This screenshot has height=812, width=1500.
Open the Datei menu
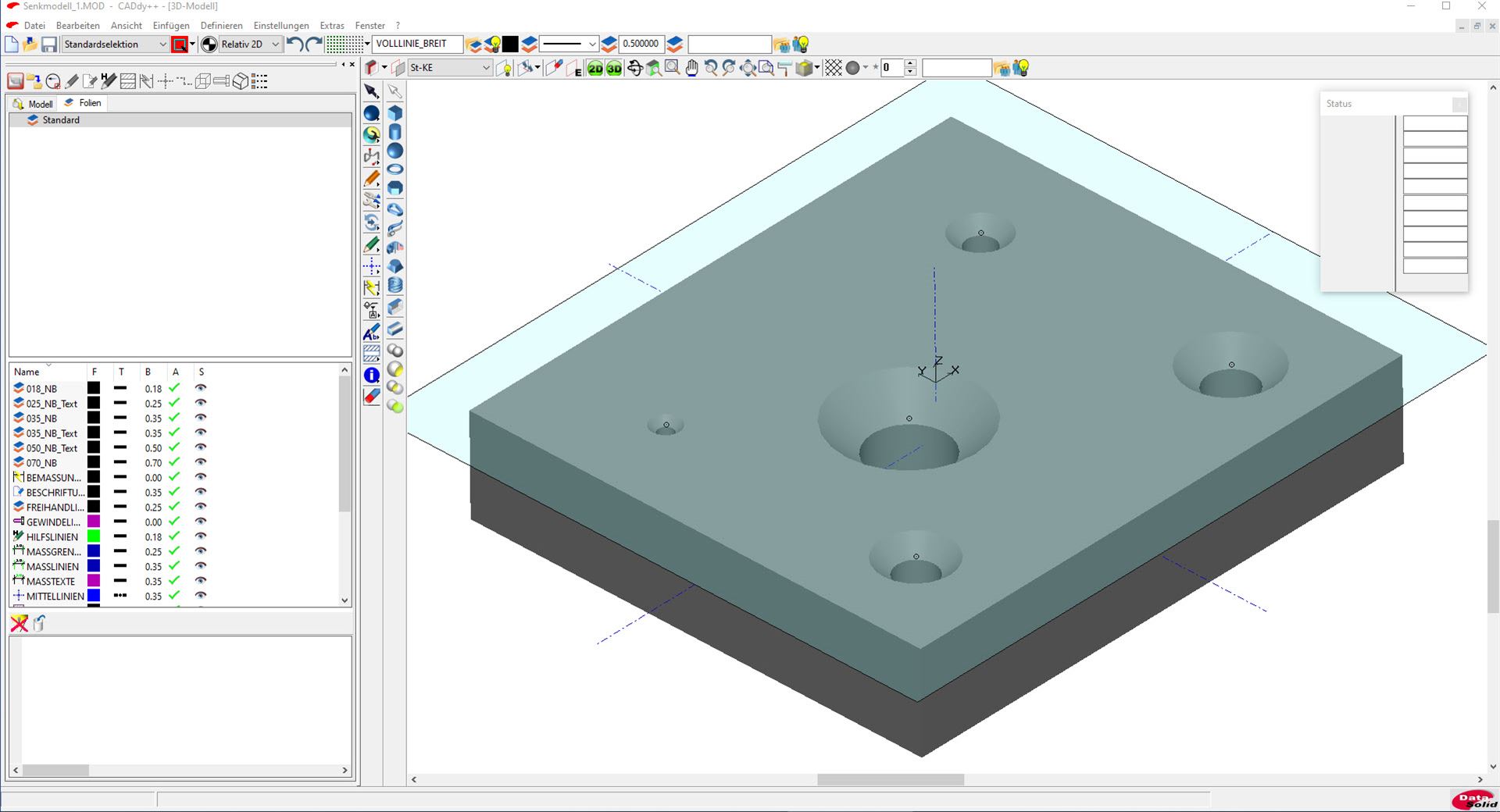pos(34,26)
